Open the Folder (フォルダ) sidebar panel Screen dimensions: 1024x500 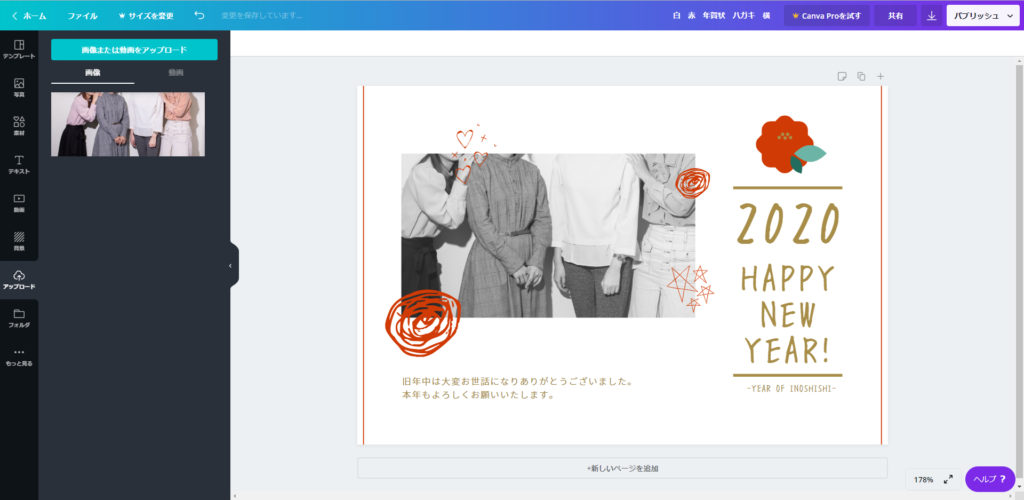[x=19, y=318]
